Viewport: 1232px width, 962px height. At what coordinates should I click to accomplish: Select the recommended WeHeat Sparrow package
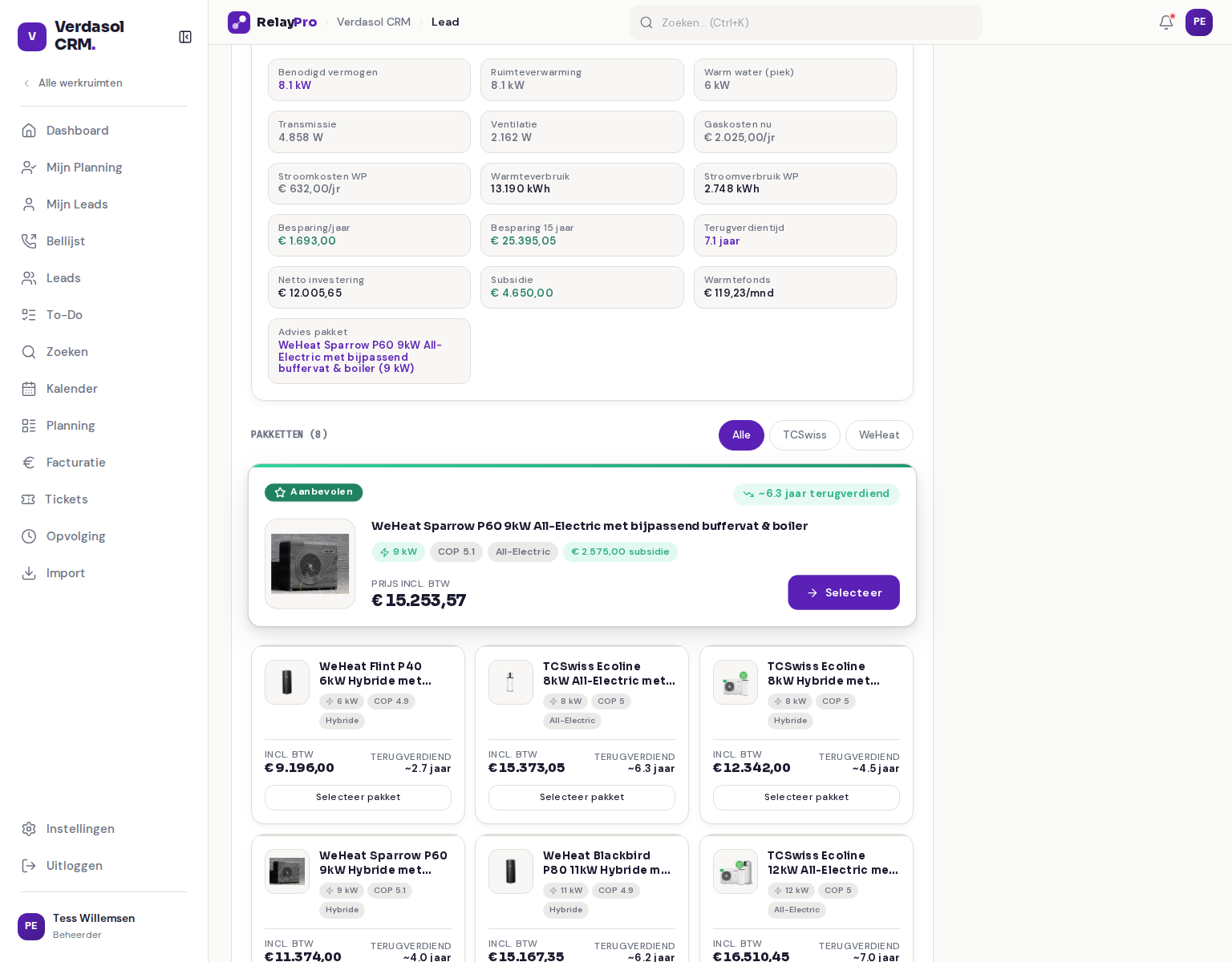coord(844,592)
